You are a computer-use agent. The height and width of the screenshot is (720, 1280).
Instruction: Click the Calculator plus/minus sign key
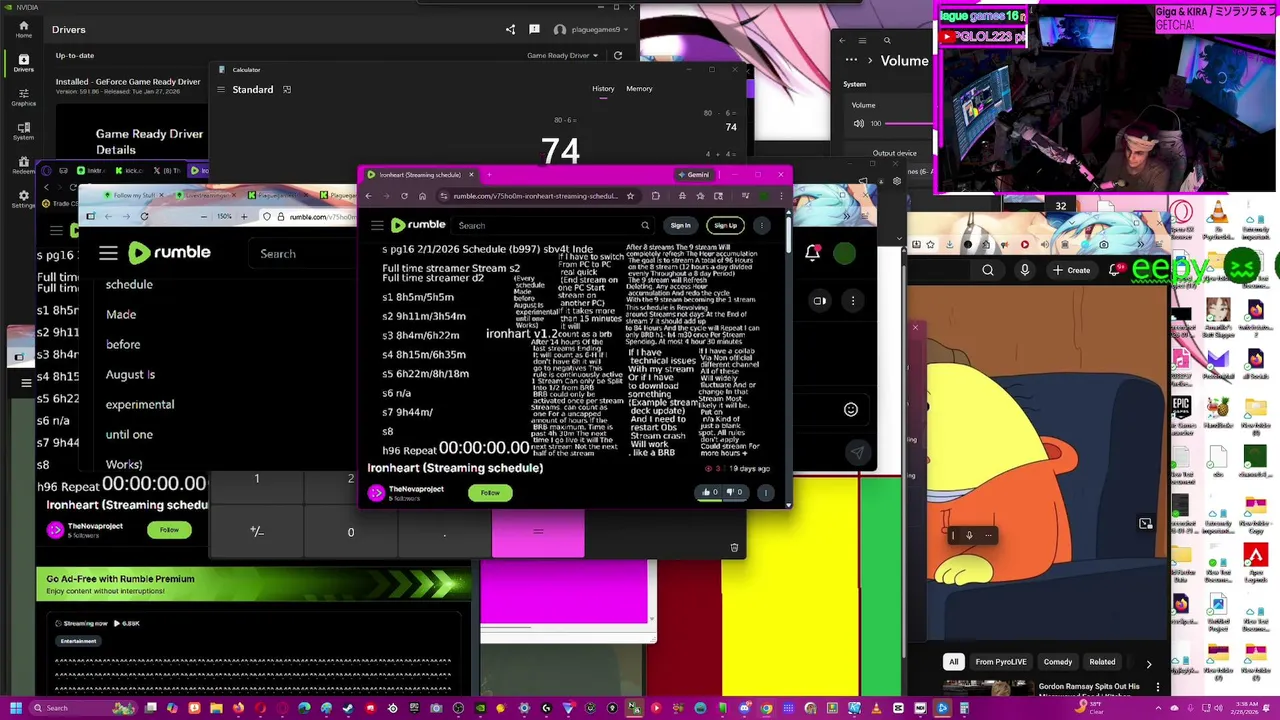coord(257,532)
